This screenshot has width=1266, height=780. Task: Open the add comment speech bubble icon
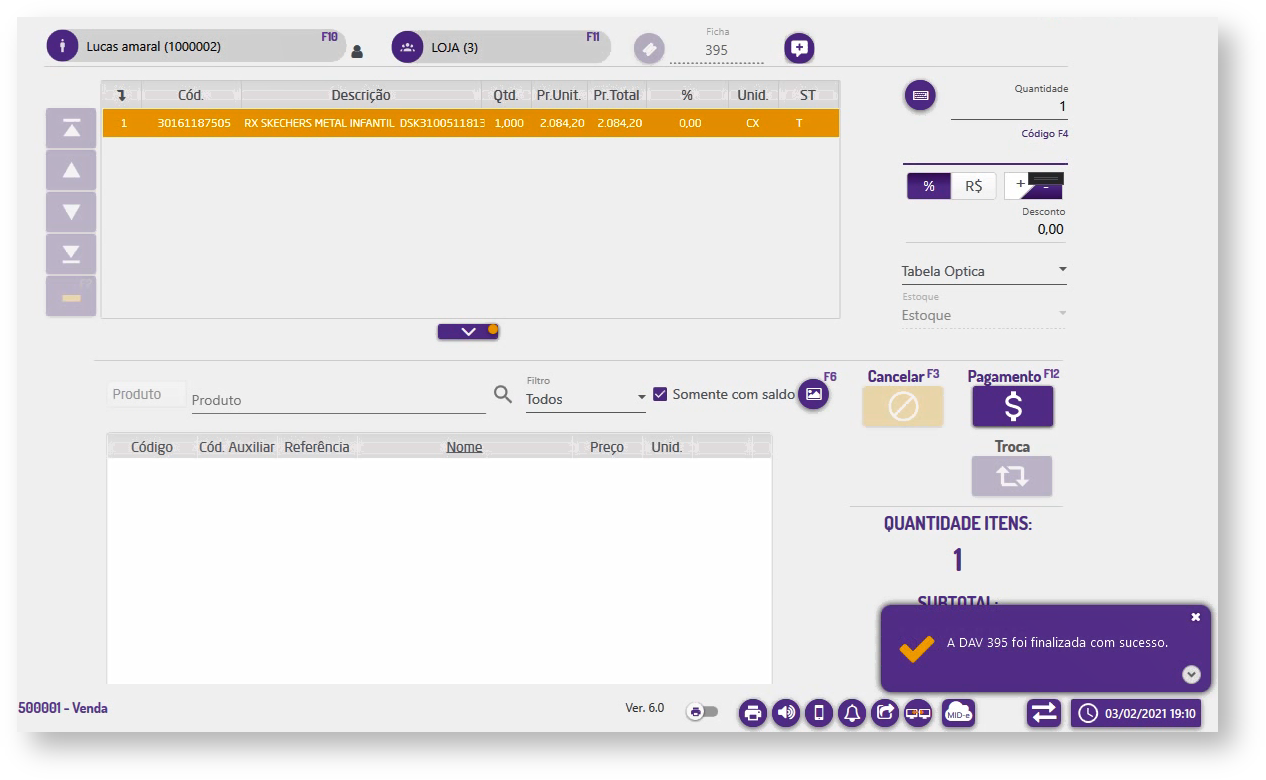pos(799,47)
